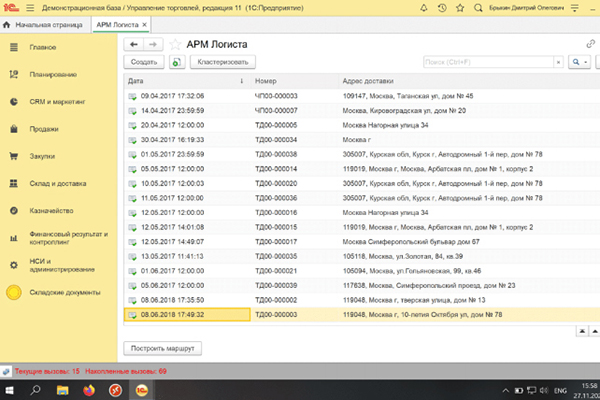
Task: Open the Продажи menu section
Action: pyautogui.click(x=44, y=128)
